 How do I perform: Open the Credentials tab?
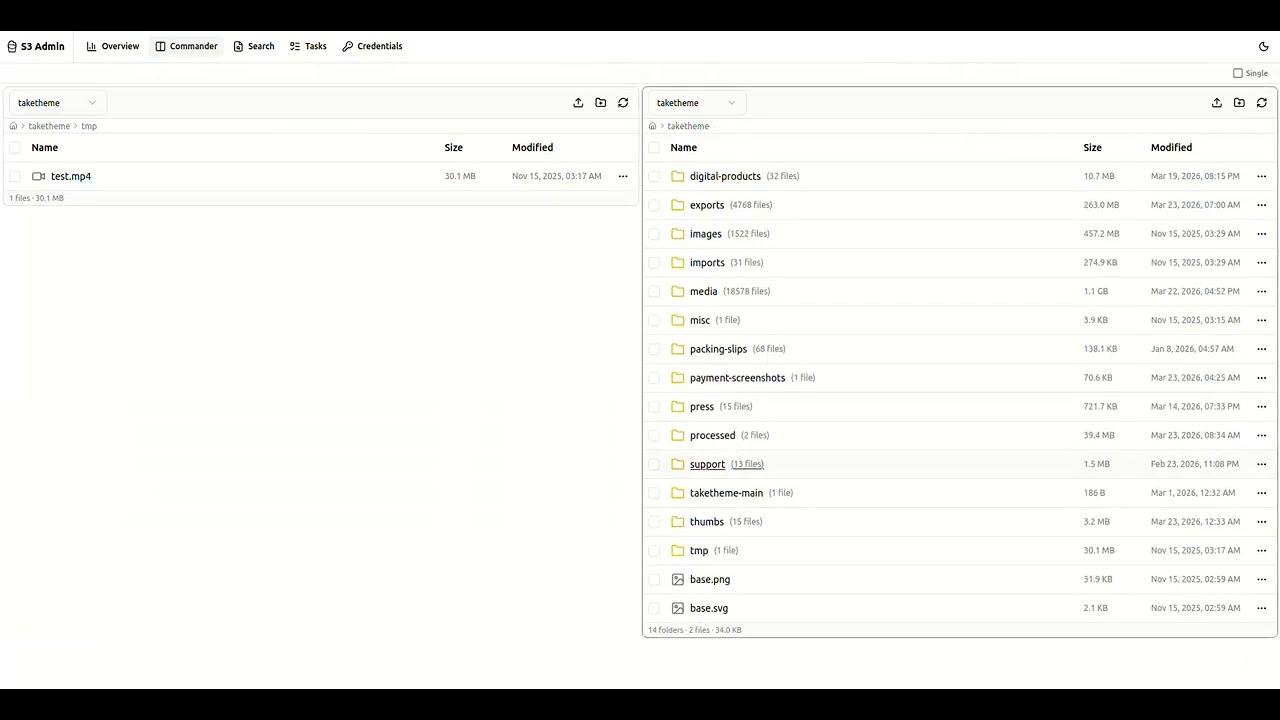(372, 46)
